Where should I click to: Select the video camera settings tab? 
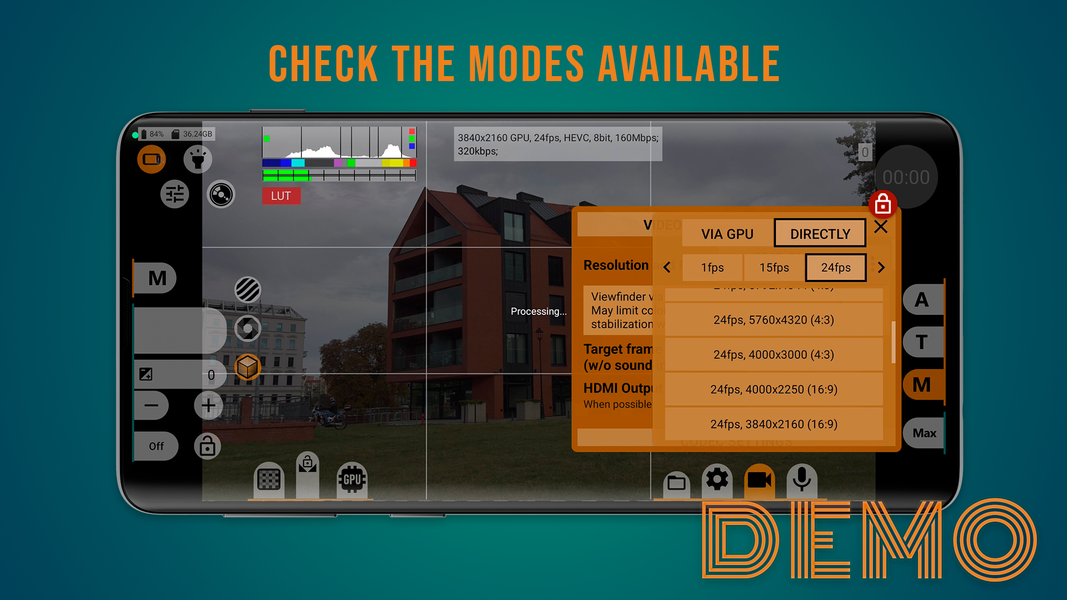[x=759, y=480]
